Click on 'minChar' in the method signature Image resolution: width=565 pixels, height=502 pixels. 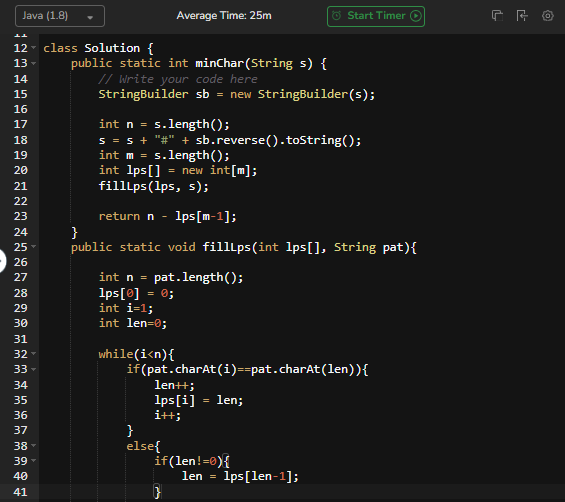pyautogui.click(x=219, y=63)
